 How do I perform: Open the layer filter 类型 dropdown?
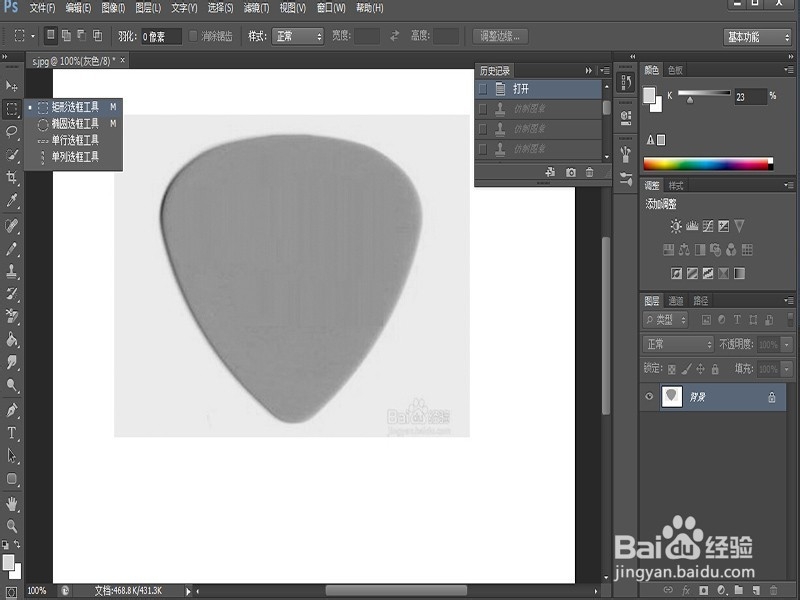pyautogui.click(x=665, y=320)
